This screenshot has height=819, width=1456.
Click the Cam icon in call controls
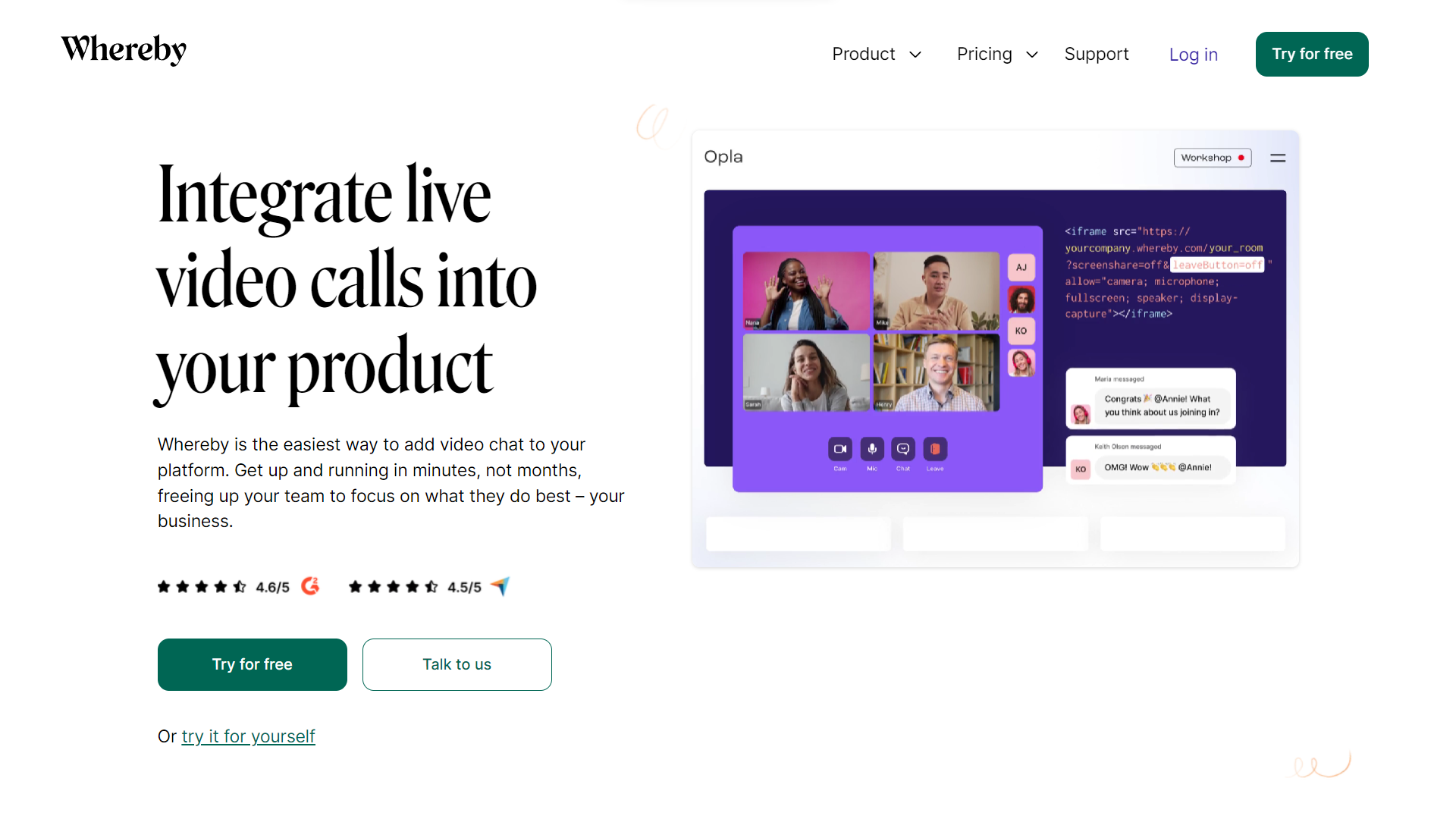tap(840, 449)
